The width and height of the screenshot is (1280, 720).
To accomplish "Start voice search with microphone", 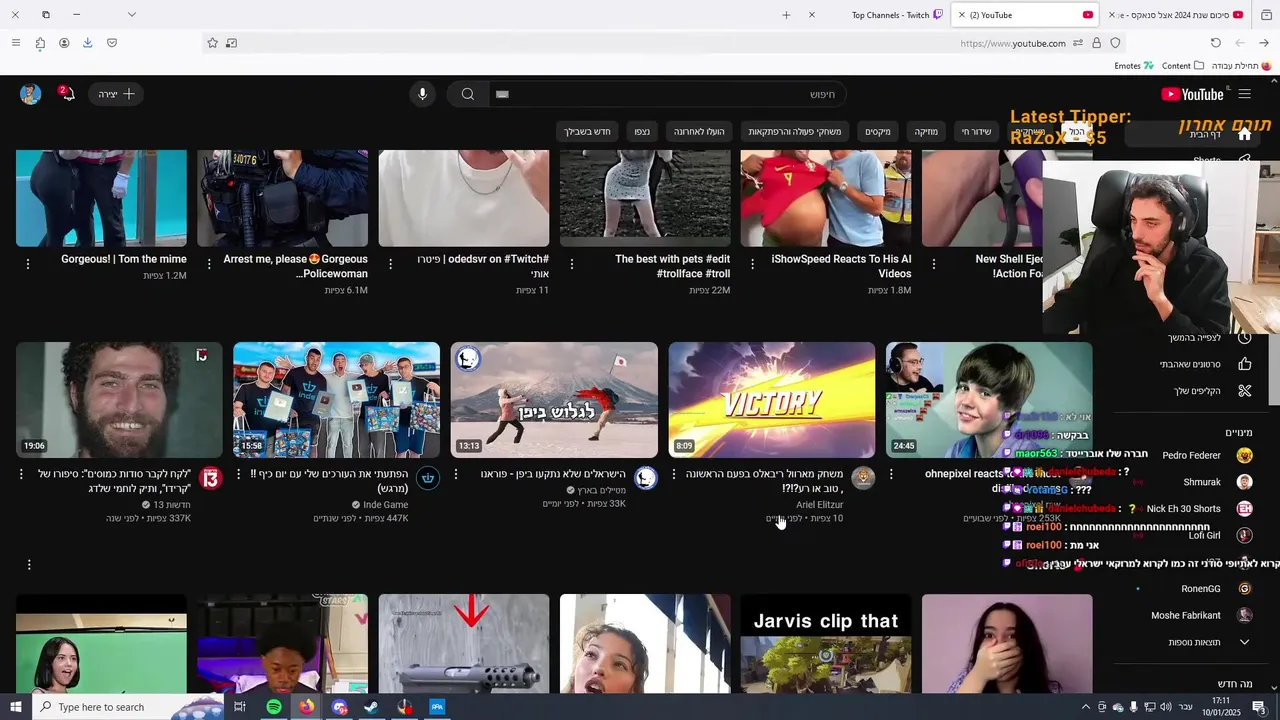I will point(422,94).
